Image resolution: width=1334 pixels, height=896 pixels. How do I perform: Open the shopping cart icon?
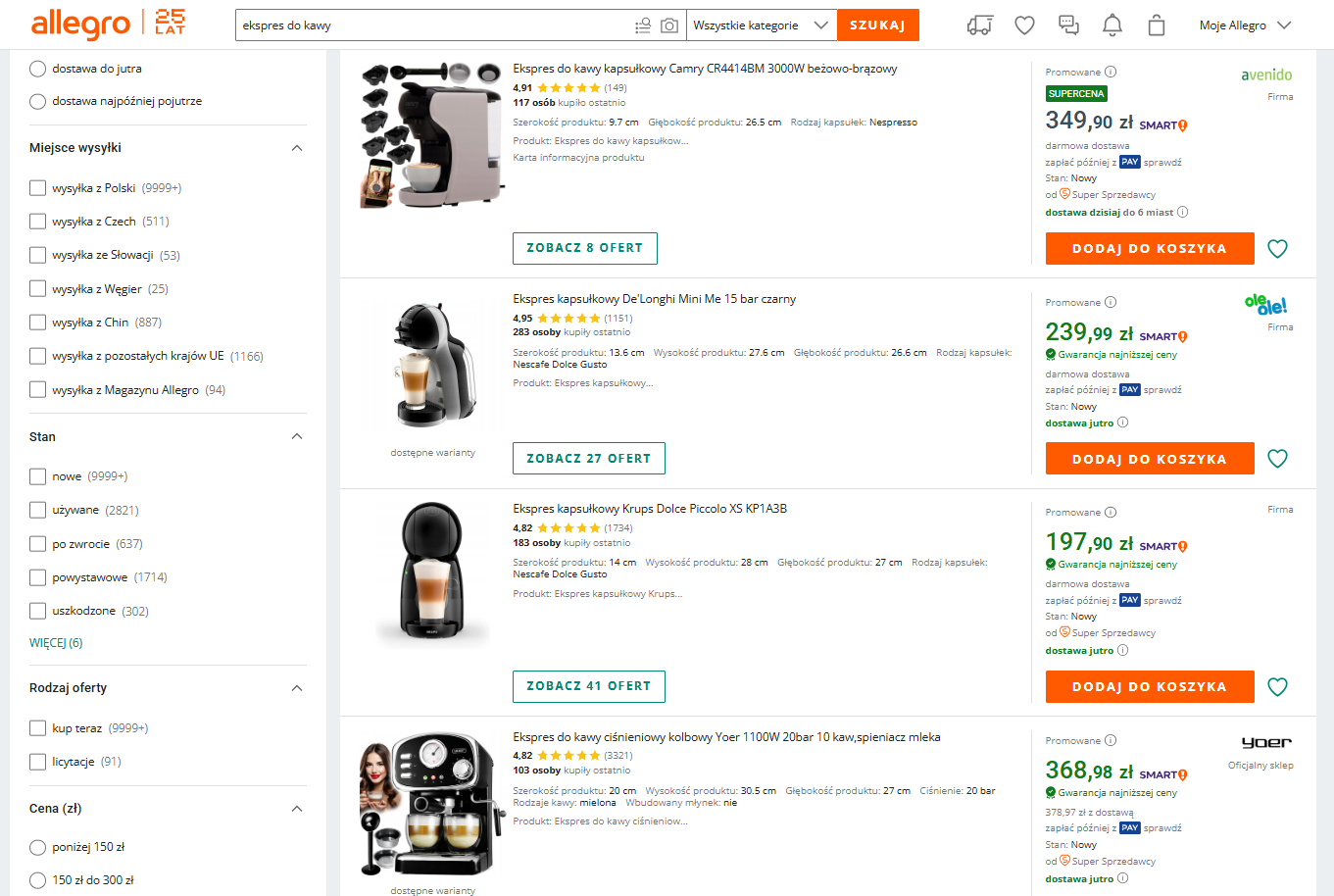pyautogui.click(x=1157, y=25)
